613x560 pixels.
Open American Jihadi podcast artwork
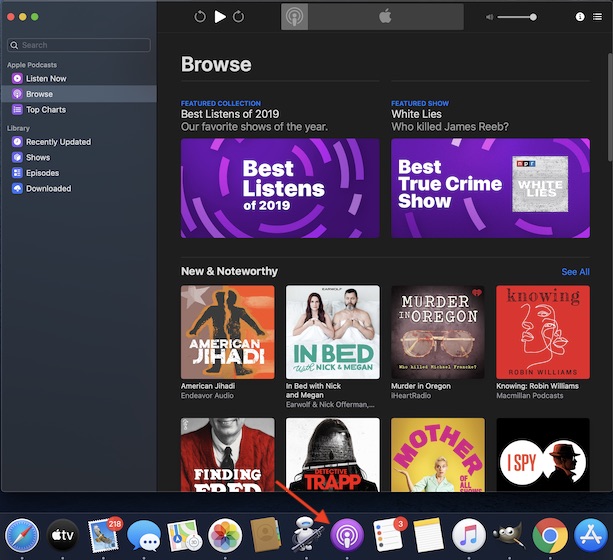(227, 332)
